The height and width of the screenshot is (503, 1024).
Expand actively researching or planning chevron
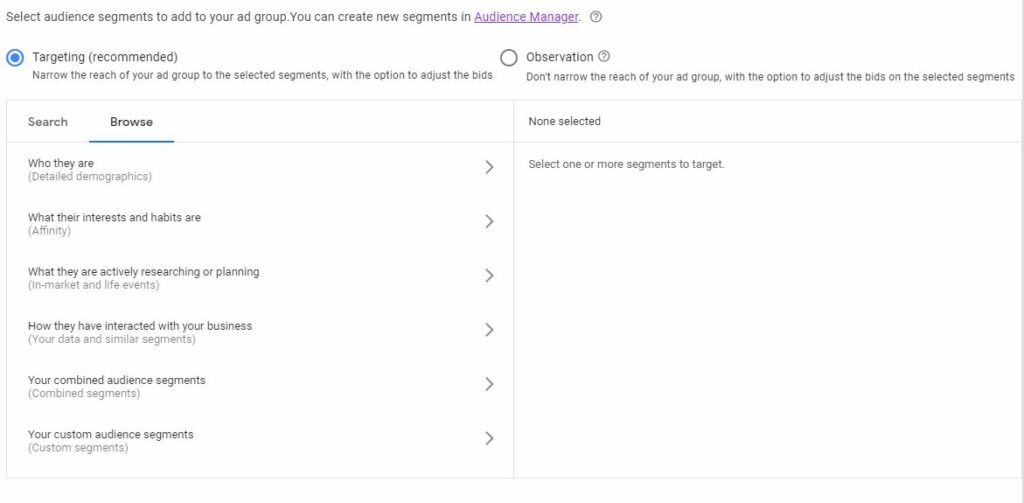click(489, 276)
